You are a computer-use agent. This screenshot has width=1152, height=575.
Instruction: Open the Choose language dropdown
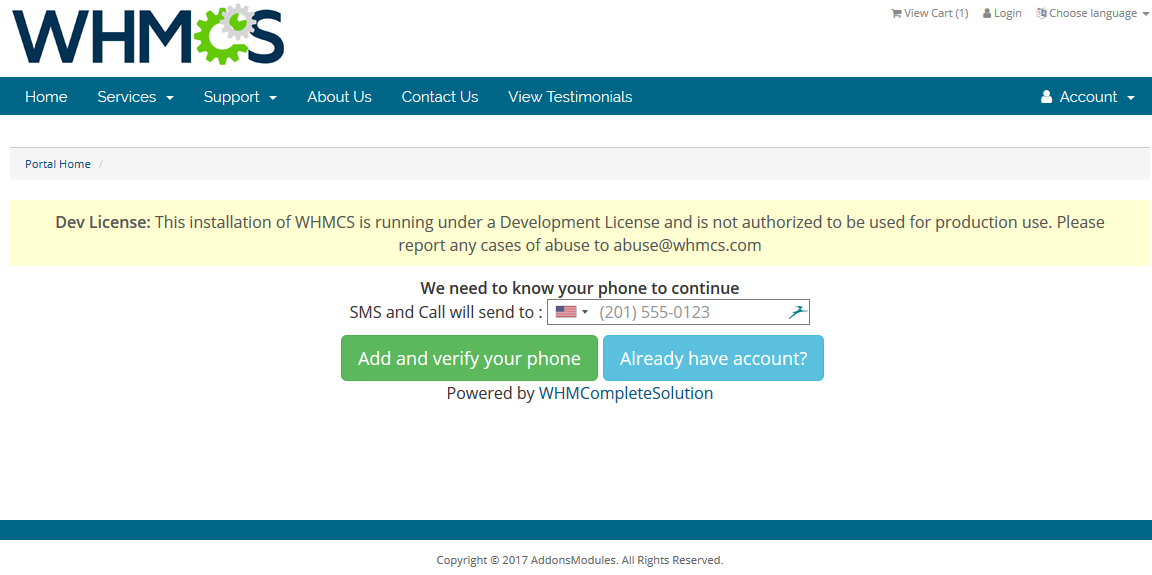click(1092, 13)
